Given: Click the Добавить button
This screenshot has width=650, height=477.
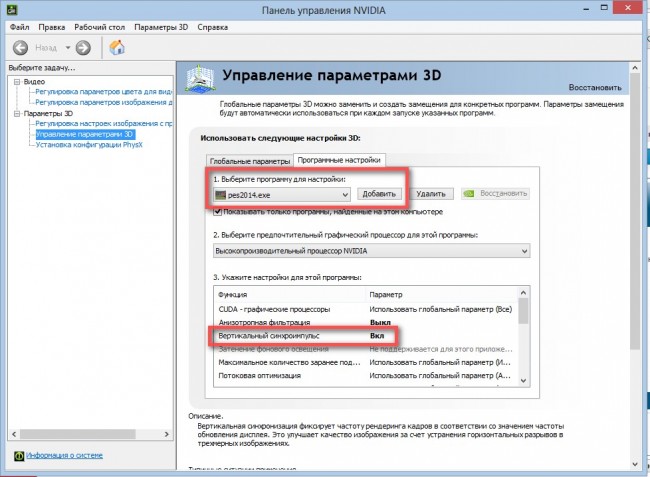Looking at the screenshot, I should pyautogui.click(x=380, y=194).
